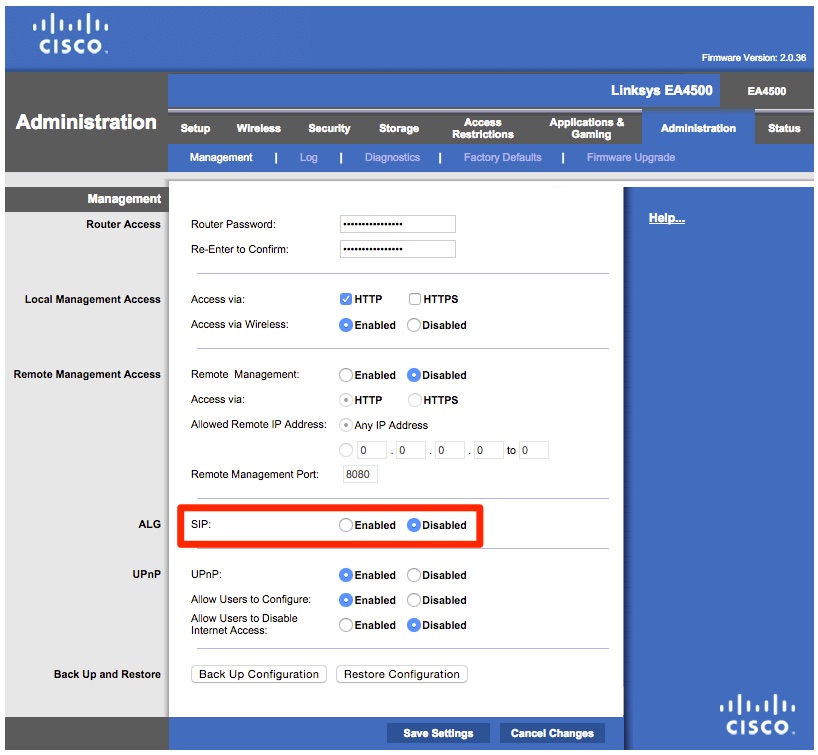Click the fourth IP address octet field

pos(489,450)
